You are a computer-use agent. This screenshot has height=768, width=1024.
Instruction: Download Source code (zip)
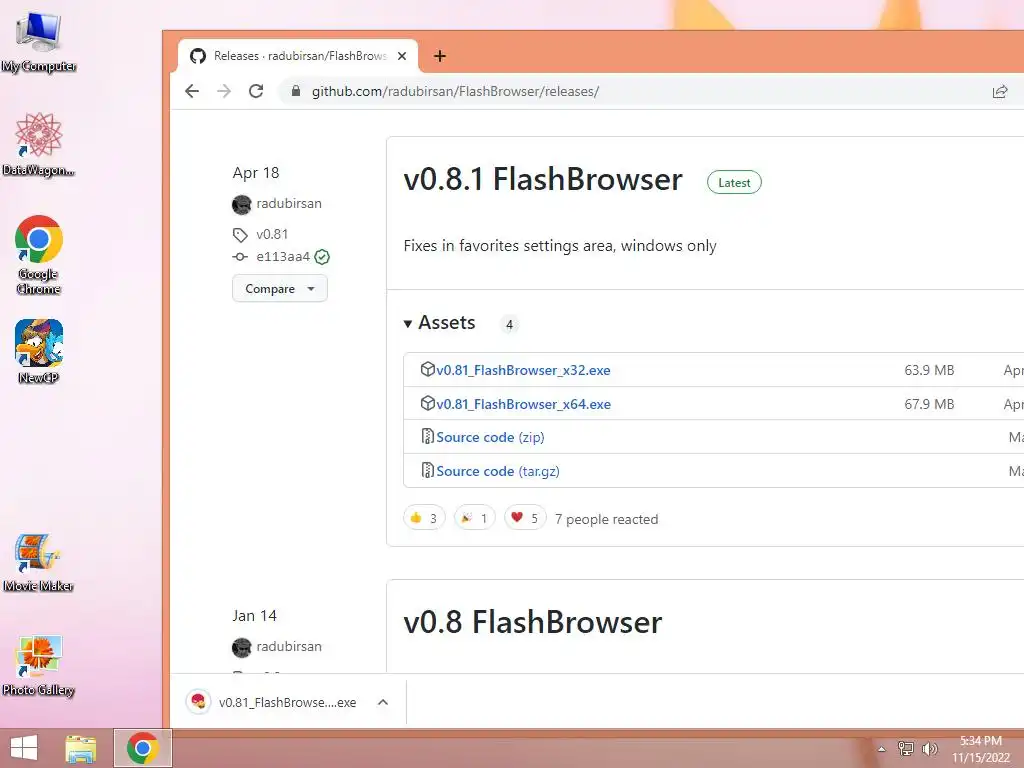coord(490,437)
